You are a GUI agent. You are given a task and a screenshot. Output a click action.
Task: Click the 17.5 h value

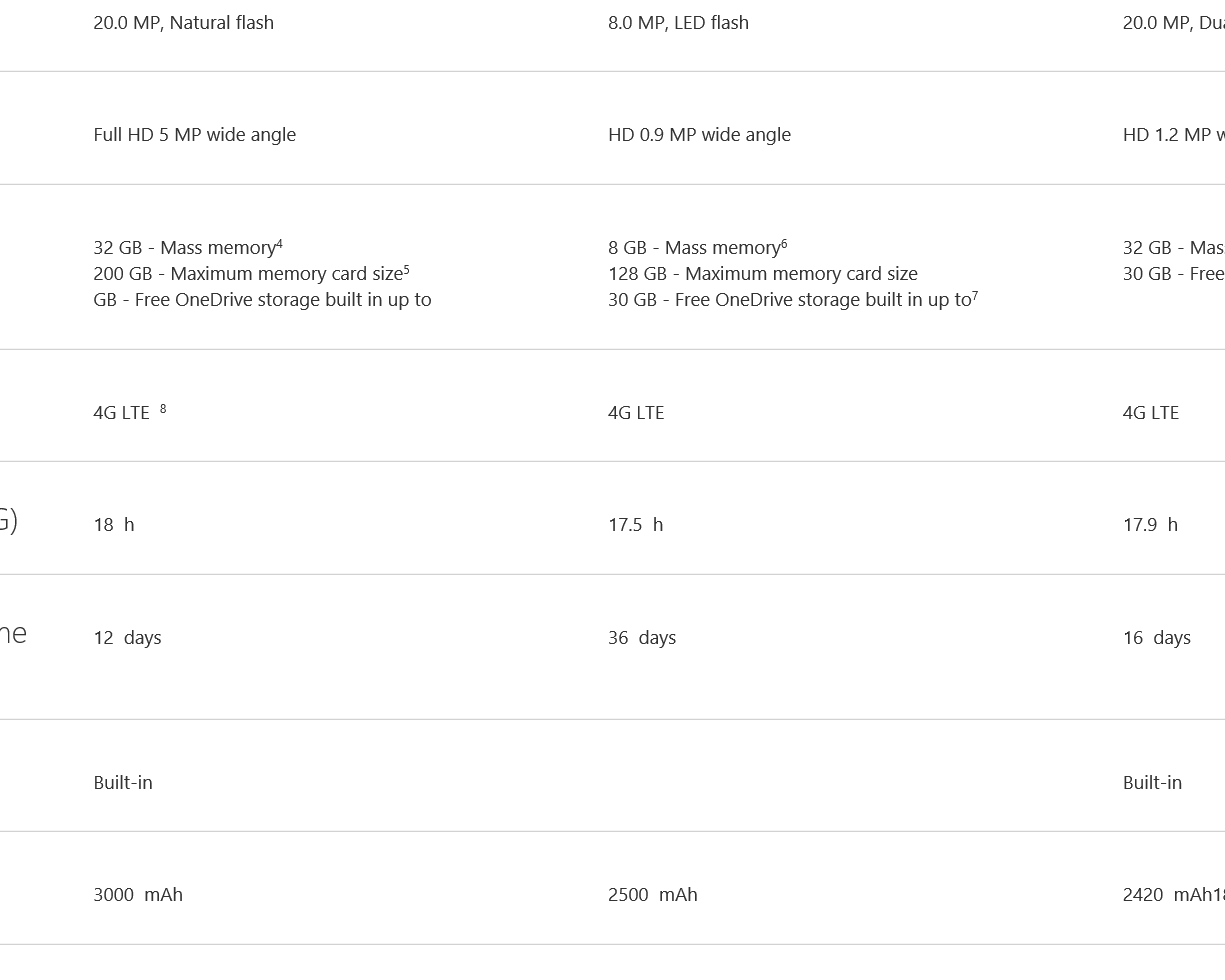636,524
